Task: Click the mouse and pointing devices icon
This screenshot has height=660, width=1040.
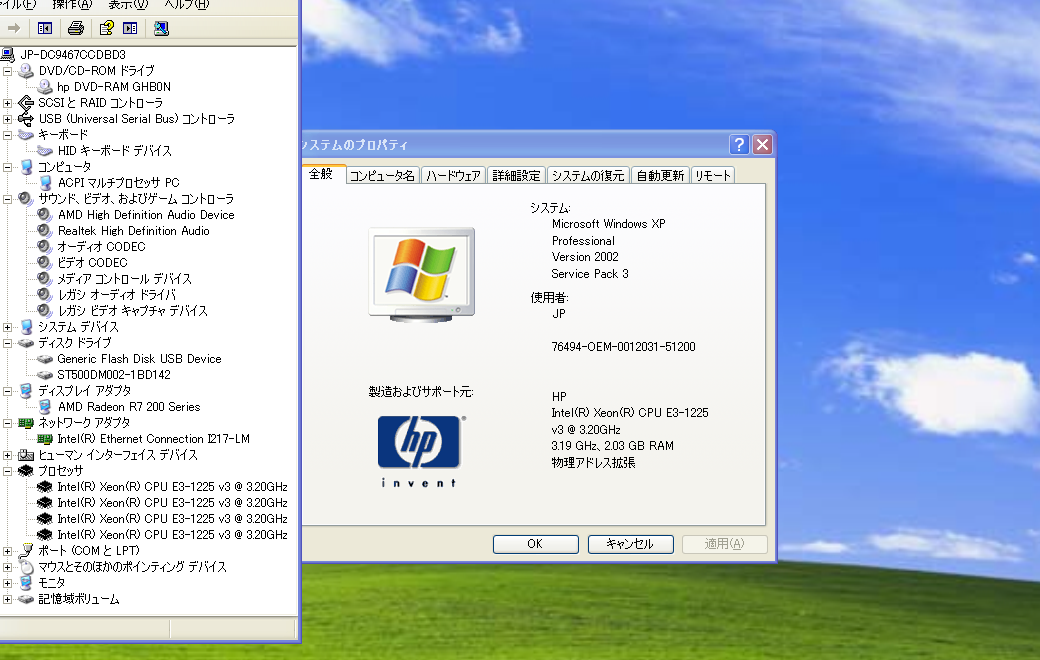Action: click(x=26, y=566)
